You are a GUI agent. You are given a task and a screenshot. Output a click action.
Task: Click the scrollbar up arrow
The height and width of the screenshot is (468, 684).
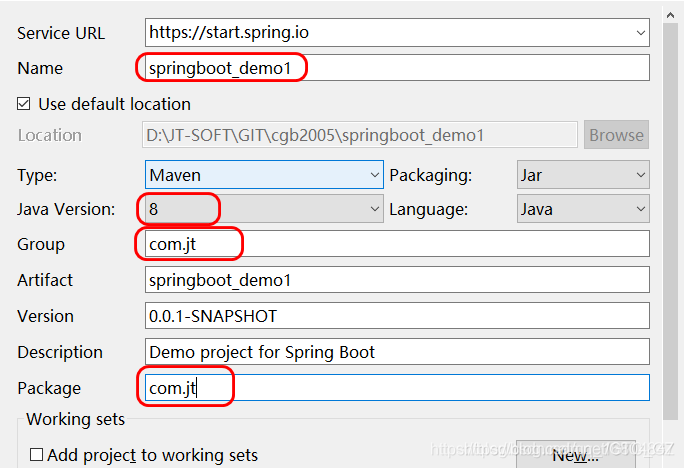click(x=671, y=15)
